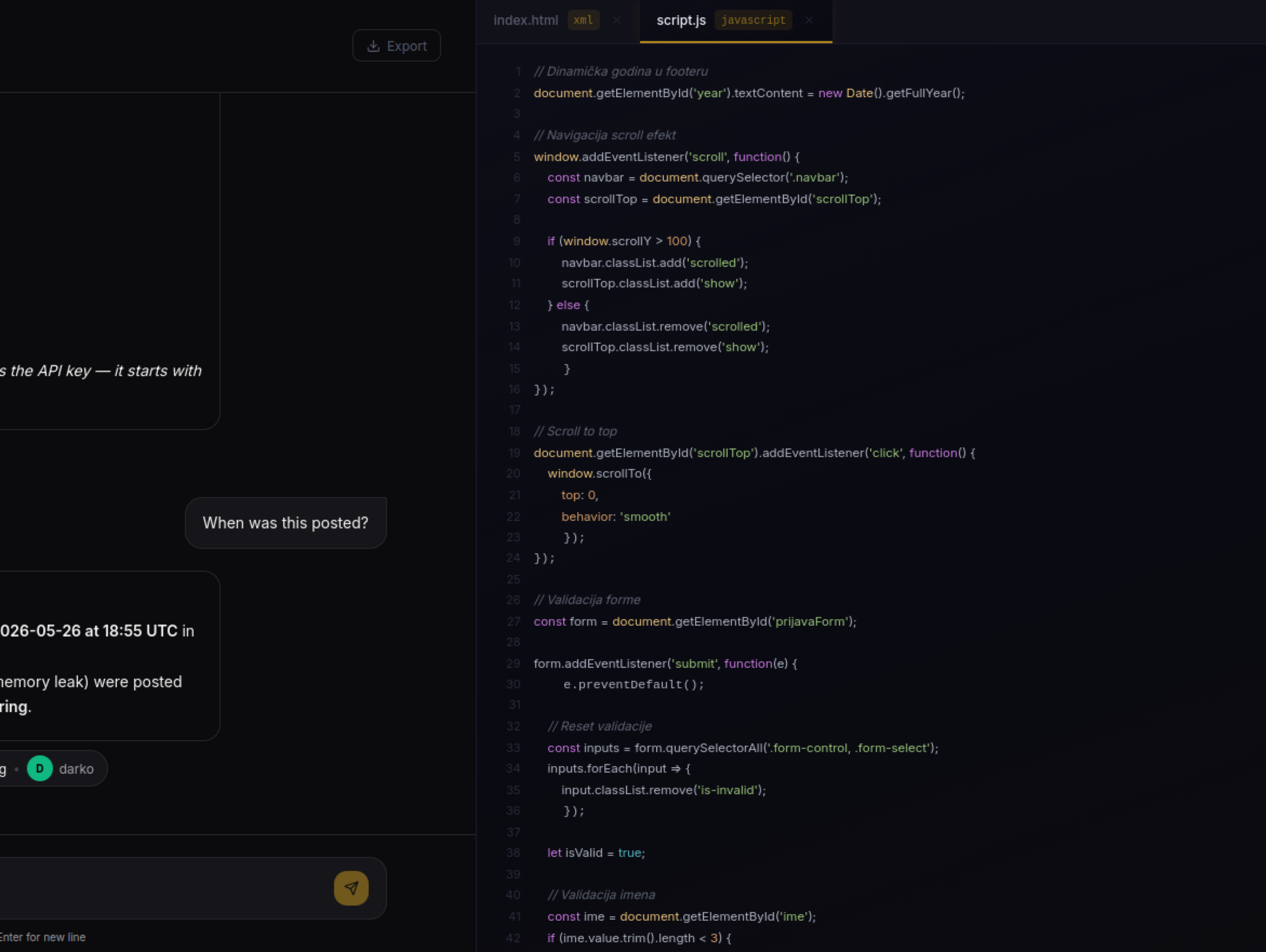Image resolution: width=1266 pixels, height=952 pixels.
Task: Click the 'const form' declaration line
Action: 695,621
